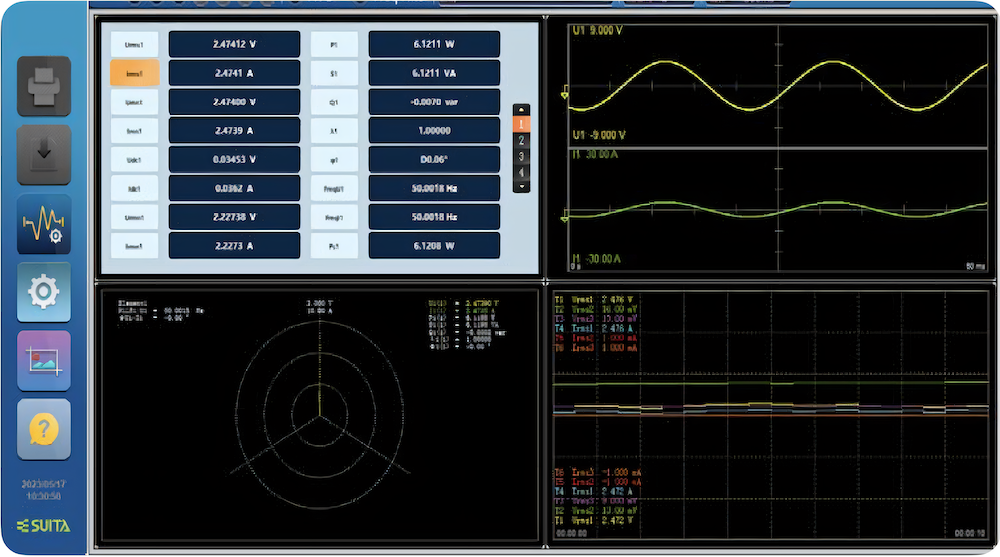The width and height of the screenshot is (1000, 557).
Task: Click the 6.1211 W power value field
Action: coord(434,45)
